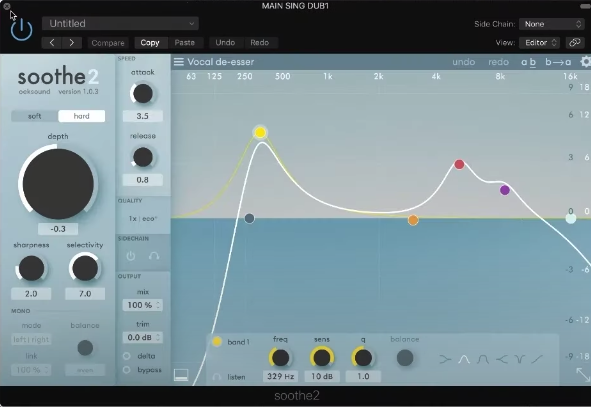Viewport: 591px width, 407px height.
Task: Click the even balance value field
Action: coord(85,370)
